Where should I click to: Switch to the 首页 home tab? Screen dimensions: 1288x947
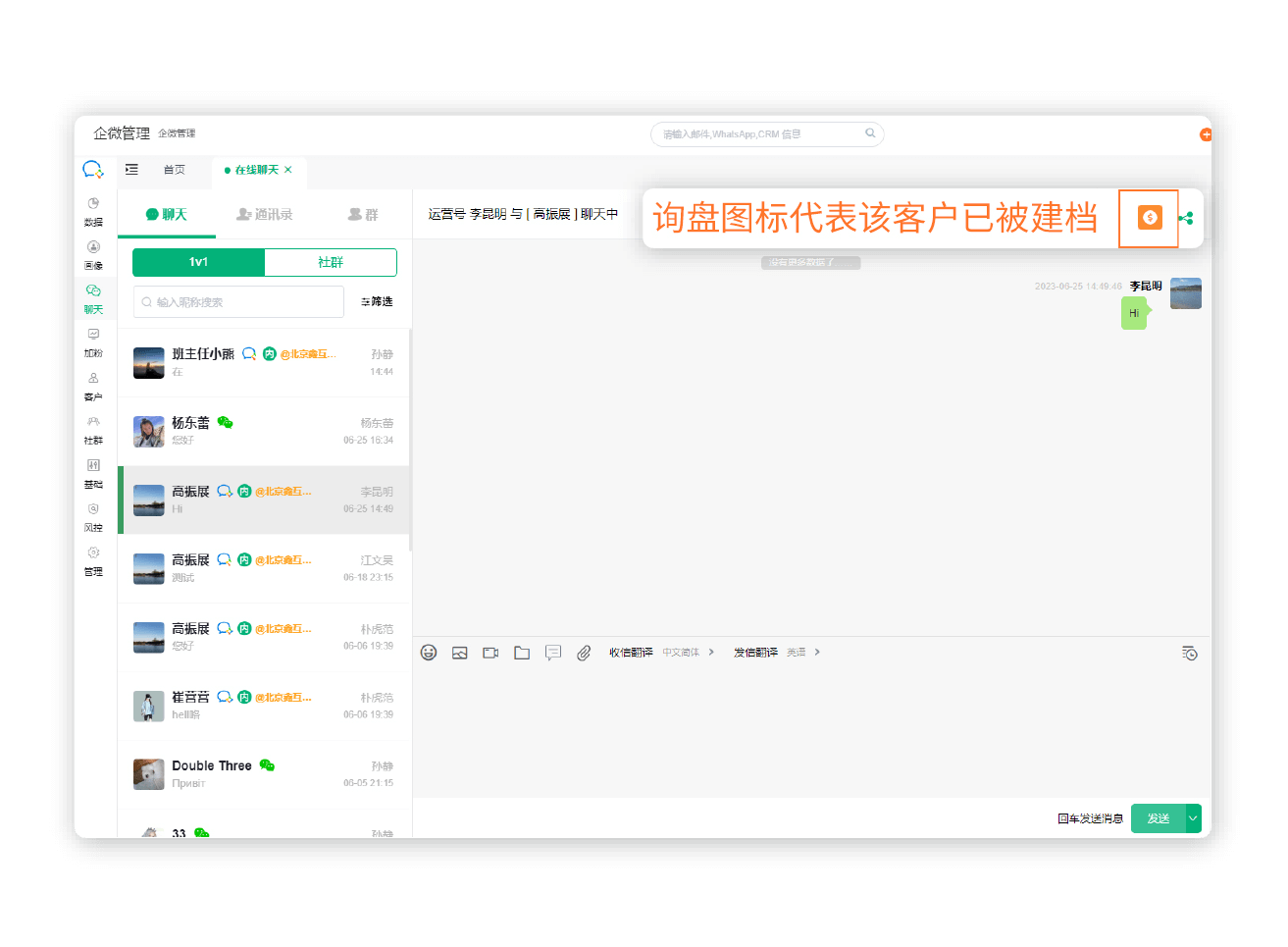174,170
